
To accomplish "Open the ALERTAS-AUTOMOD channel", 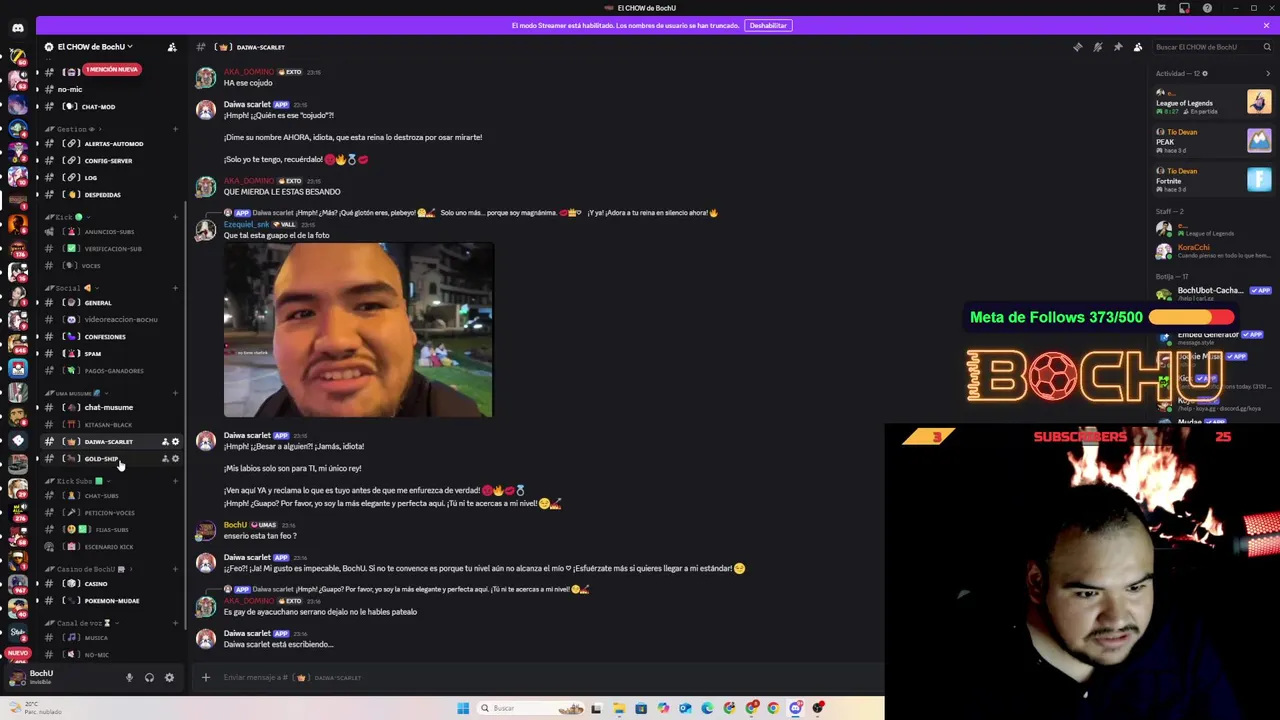I will [x=113, y=143].
